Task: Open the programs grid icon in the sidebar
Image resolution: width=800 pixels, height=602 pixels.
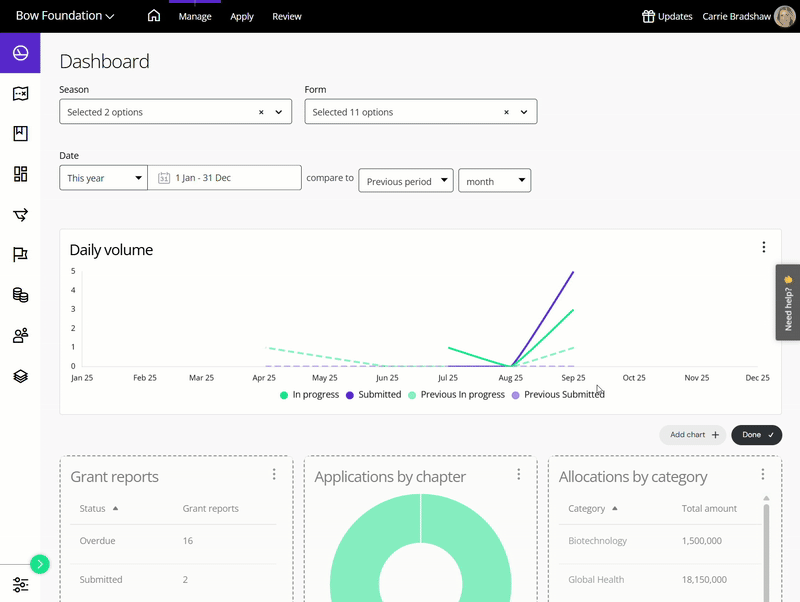Action: [x=20, y=174]
